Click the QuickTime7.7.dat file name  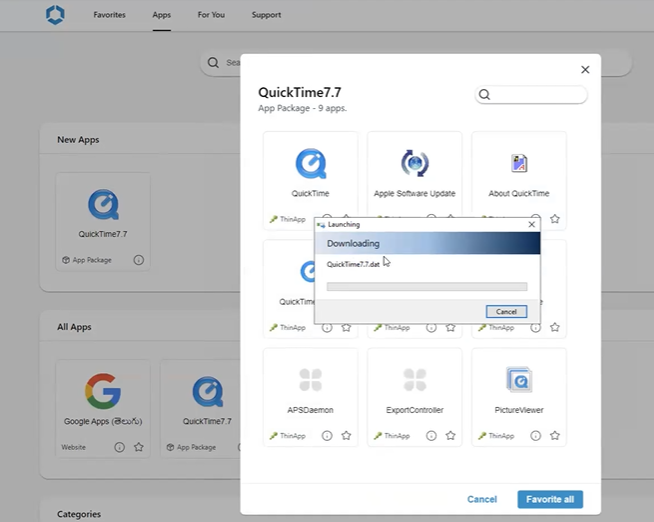[353, 264]
